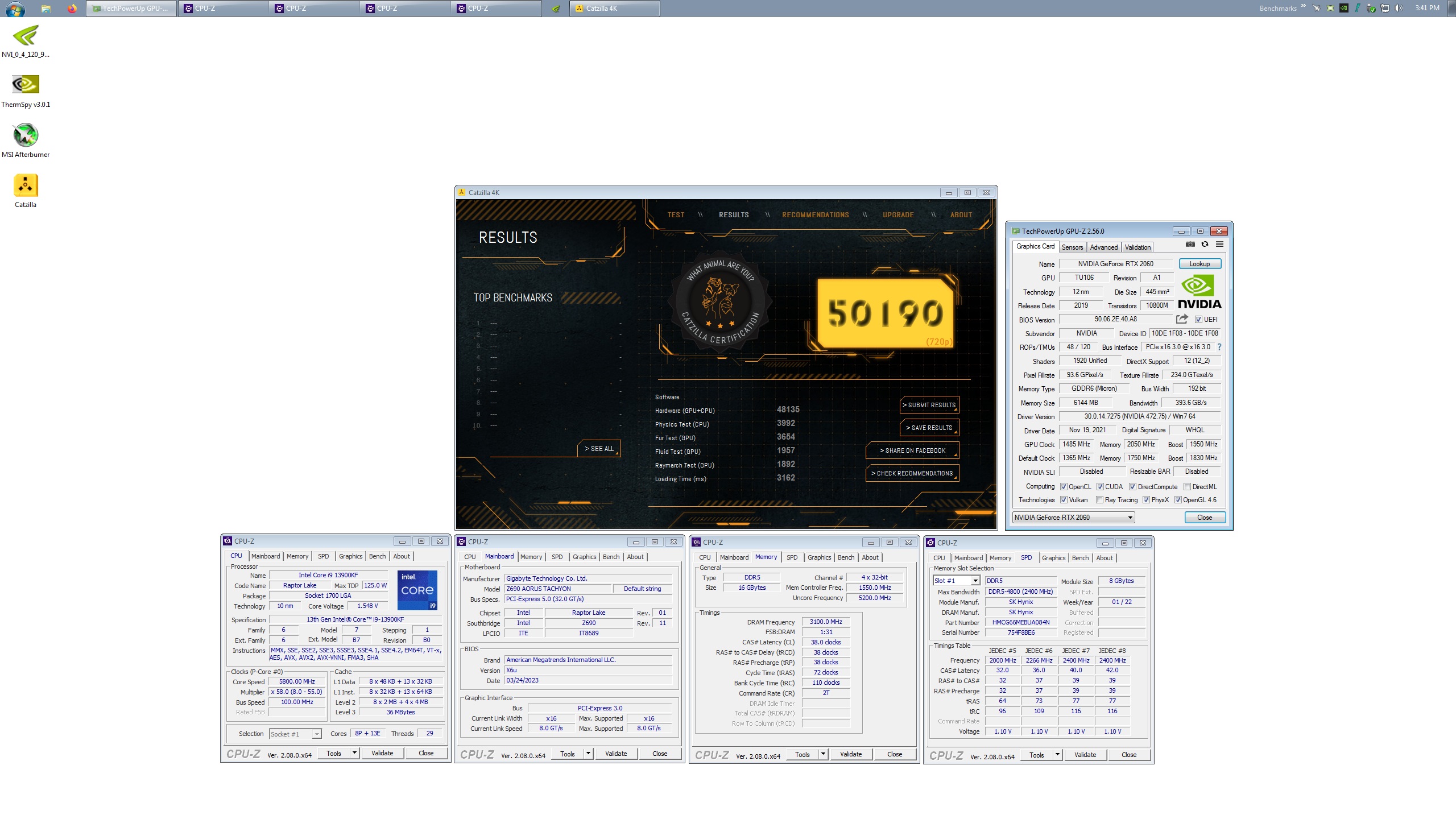Open the UPGRADE tab in Catzilla

tap(898, 215)
